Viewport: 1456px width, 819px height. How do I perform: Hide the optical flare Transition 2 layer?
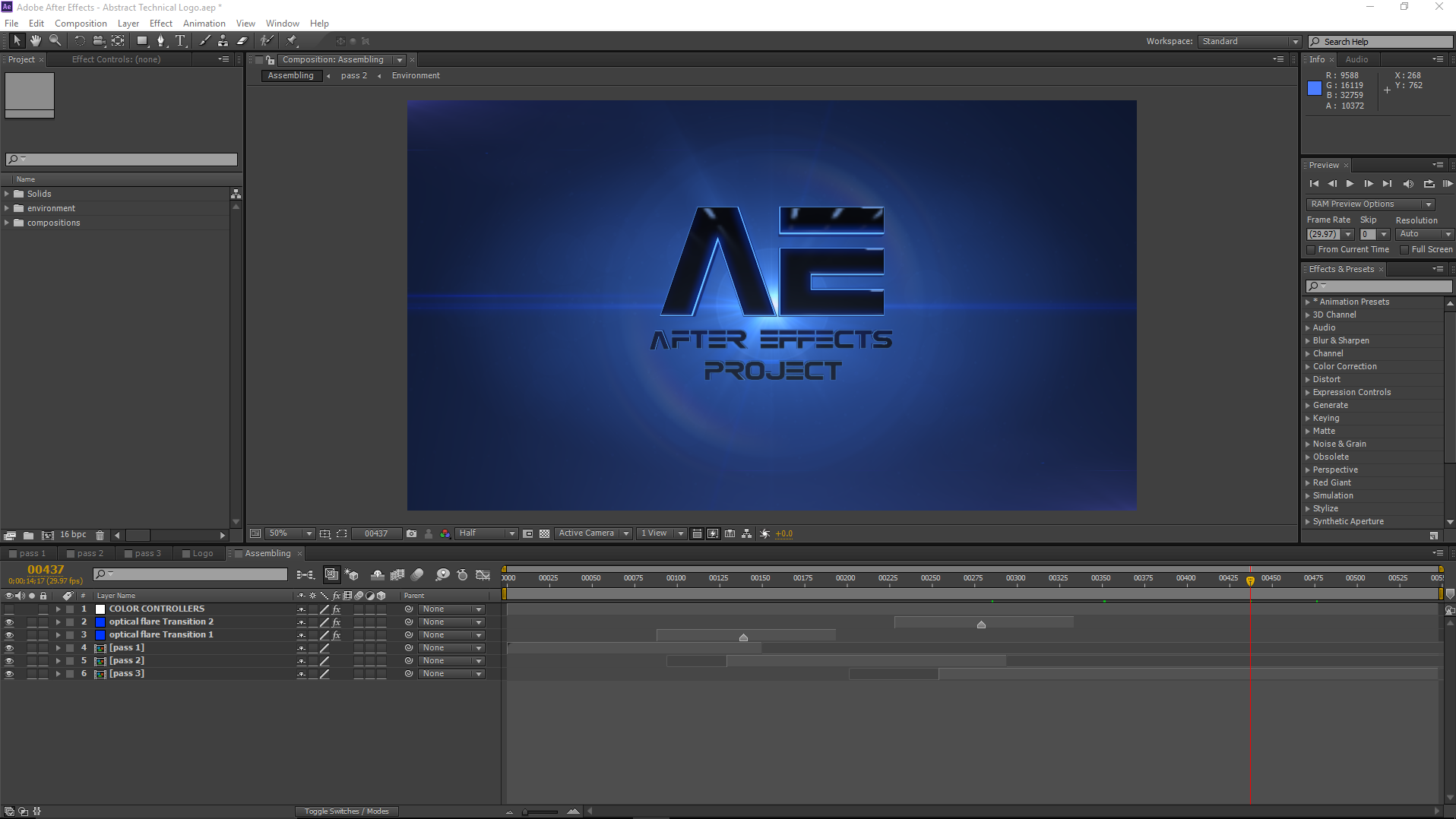[9, 622]
